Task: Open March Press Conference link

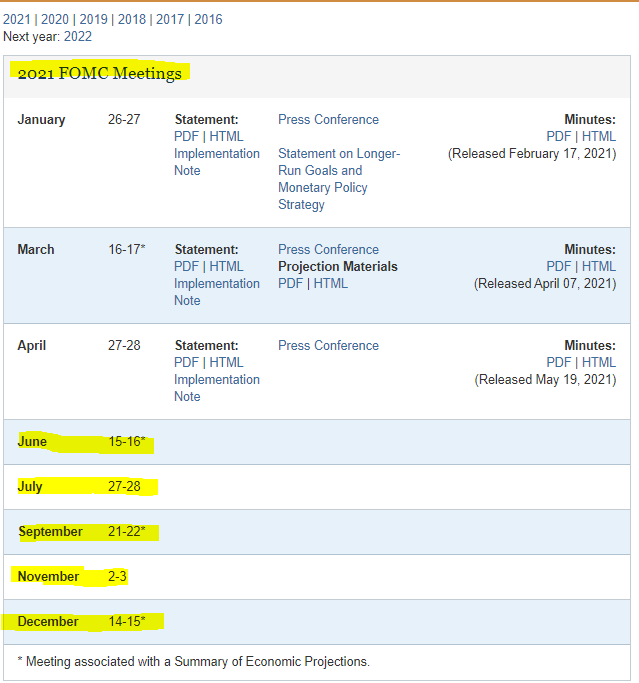Action: 328,249
